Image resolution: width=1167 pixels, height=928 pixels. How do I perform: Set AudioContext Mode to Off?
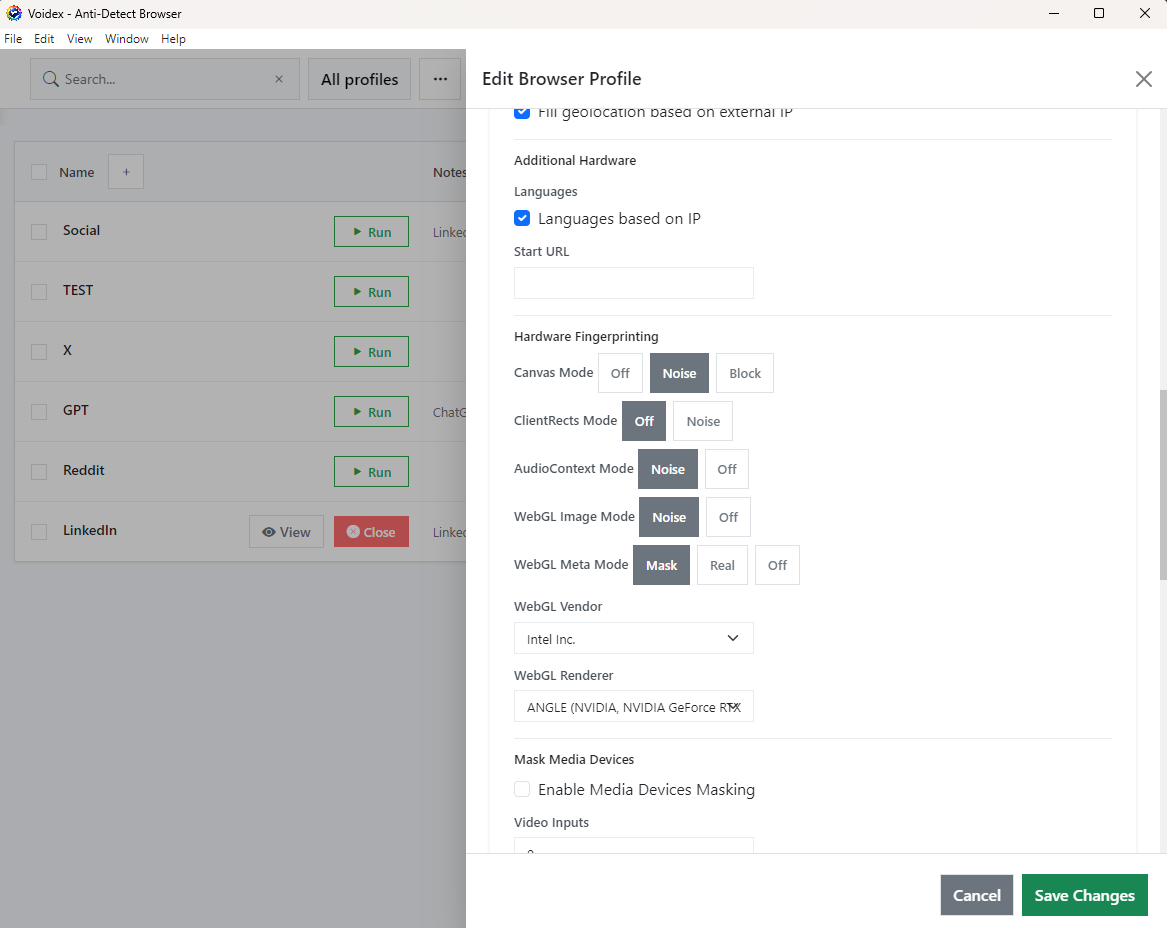[x=727, y=469]
